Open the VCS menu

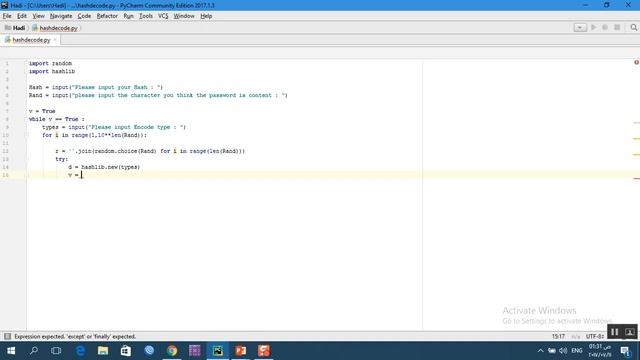163,16
